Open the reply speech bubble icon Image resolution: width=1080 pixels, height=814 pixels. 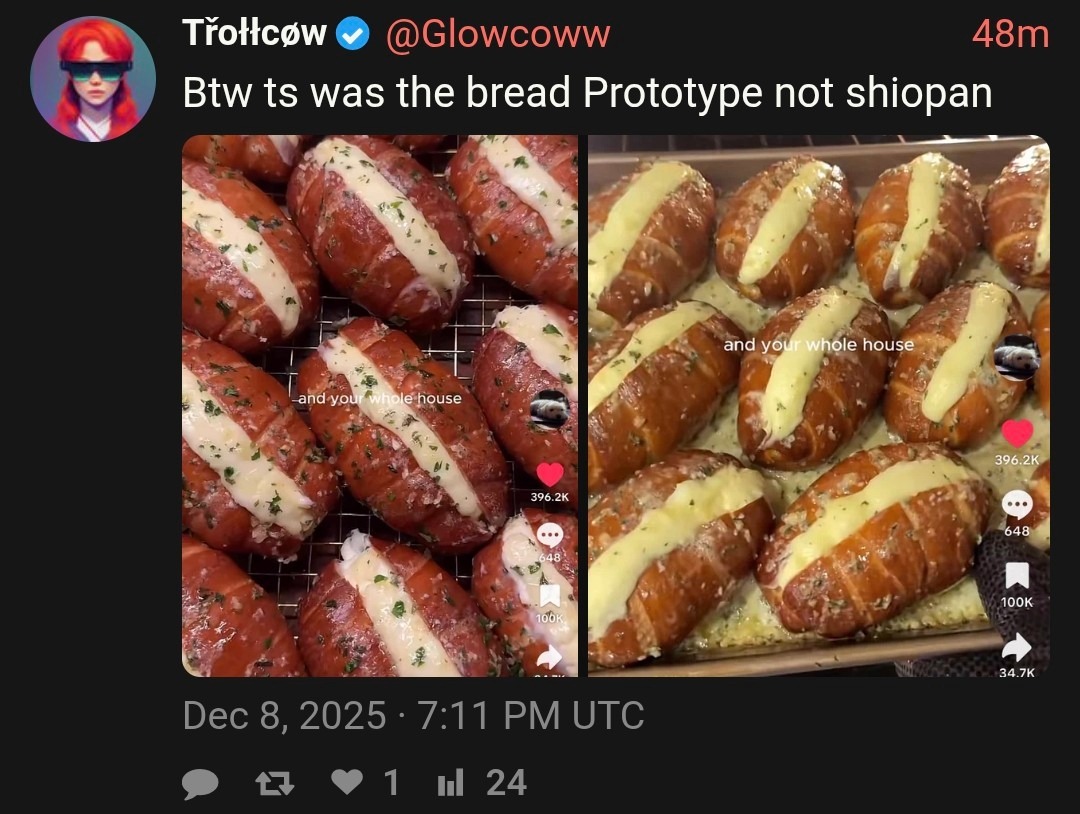click(x=200, y=784)
